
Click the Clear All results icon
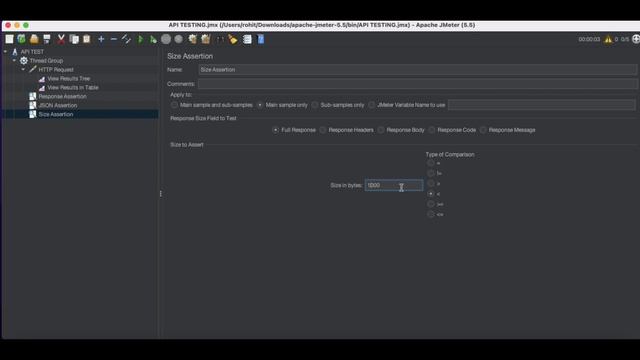click(206, 39)
